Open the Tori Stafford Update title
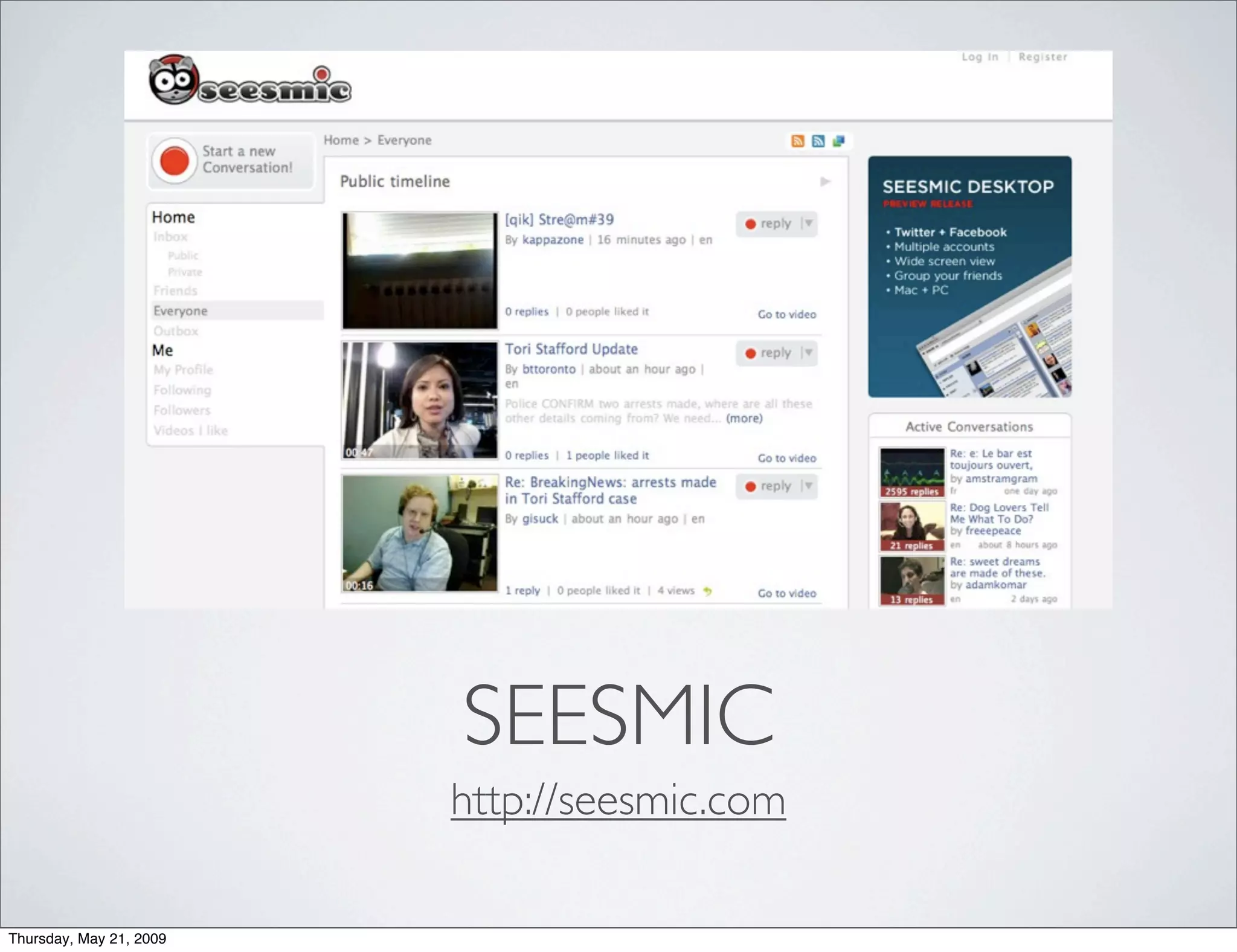Screen dimensions: 1237x952 point(571,349)
